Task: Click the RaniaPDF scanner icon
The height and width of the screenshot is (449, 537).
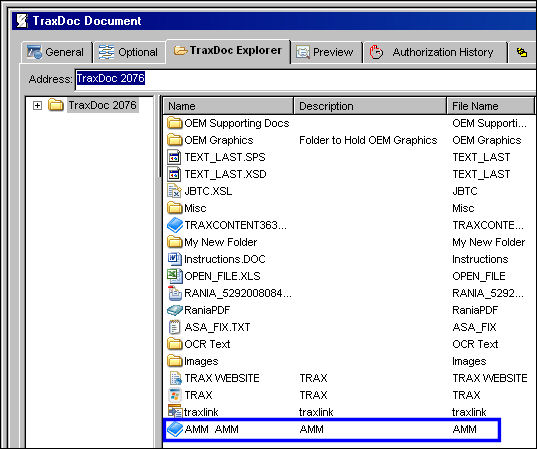Action: coord(175,310)
